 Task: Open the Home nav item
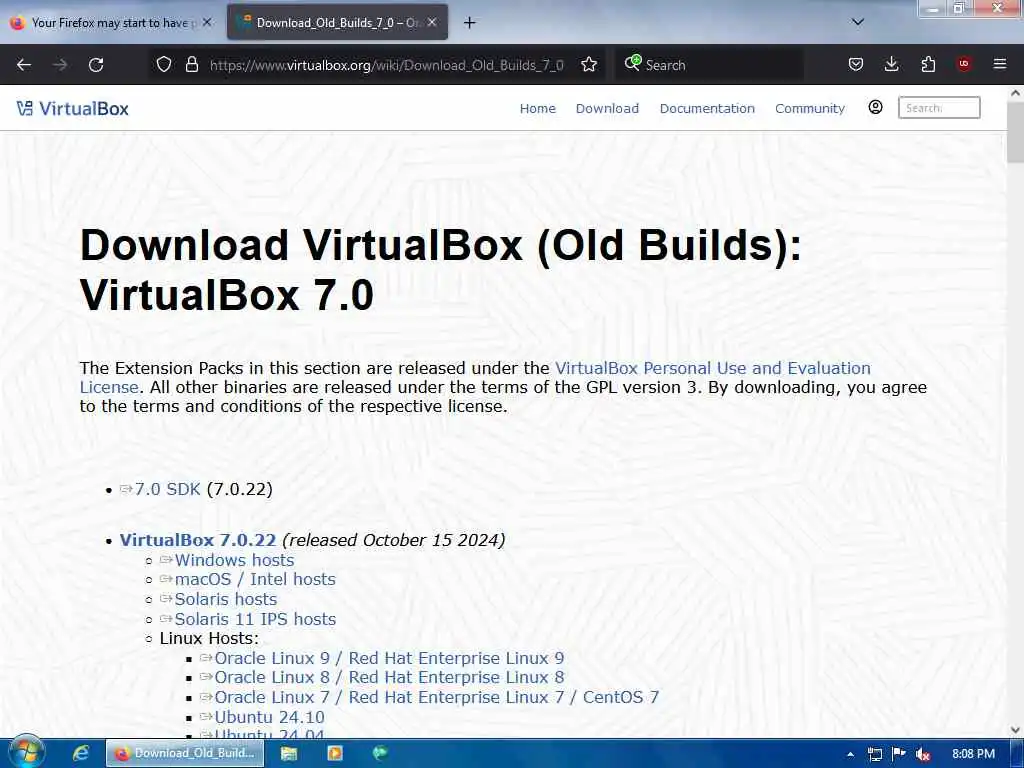pyautogui.click(x=537, y=108)
